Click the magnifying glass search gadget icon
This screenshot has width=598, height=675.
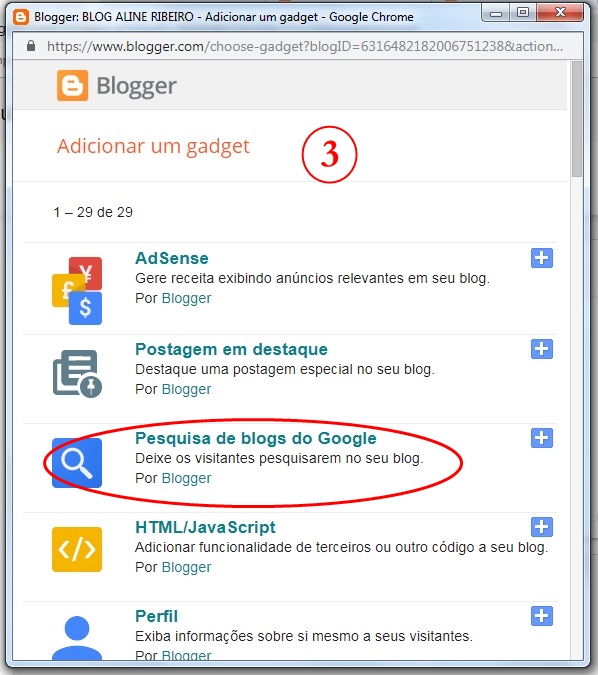click(x=77, y=463)
